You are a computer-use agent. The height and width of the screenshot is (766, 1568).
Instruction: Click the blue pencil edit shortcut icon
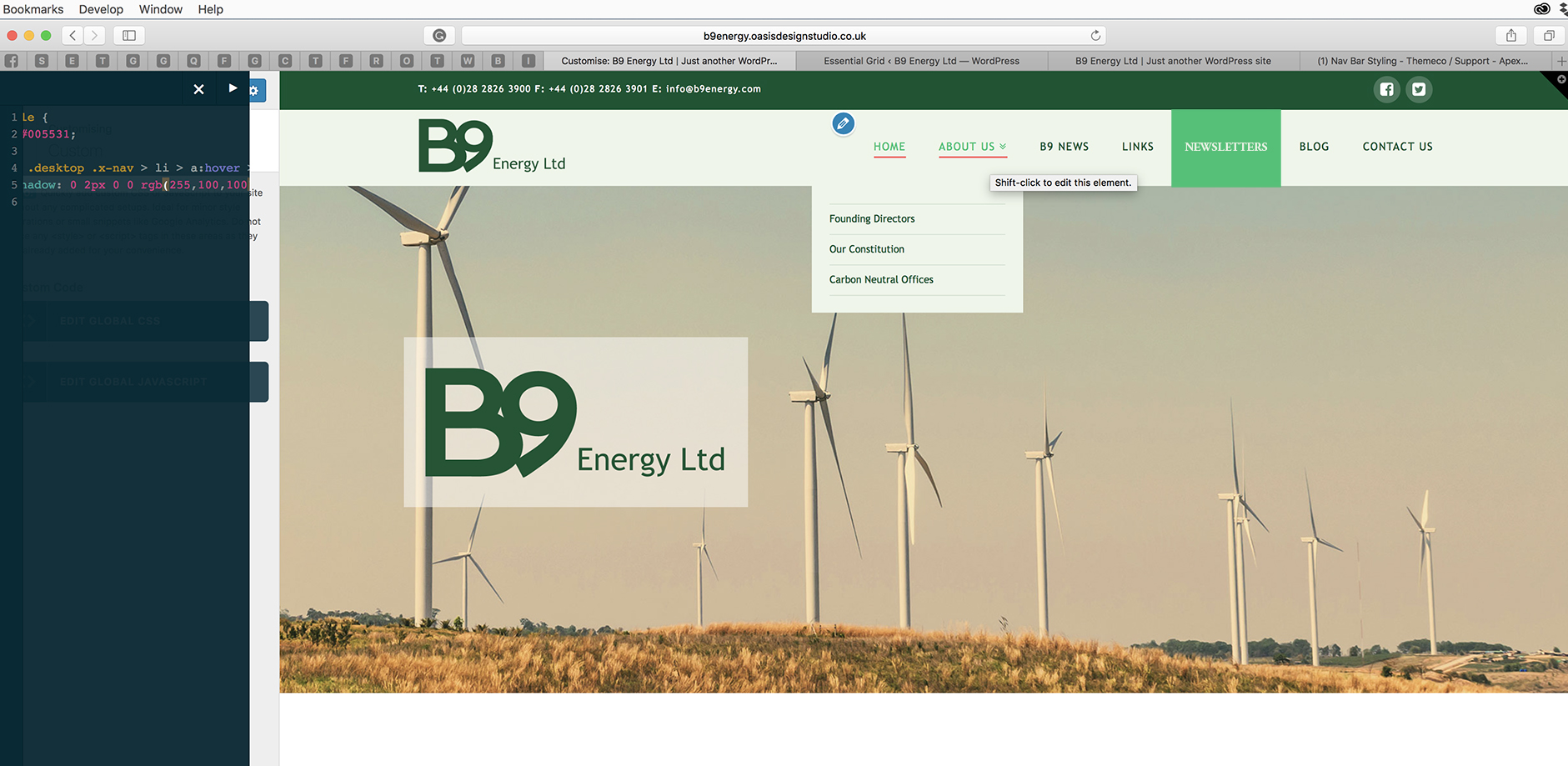pyautogui.click(x=843, y=124)
